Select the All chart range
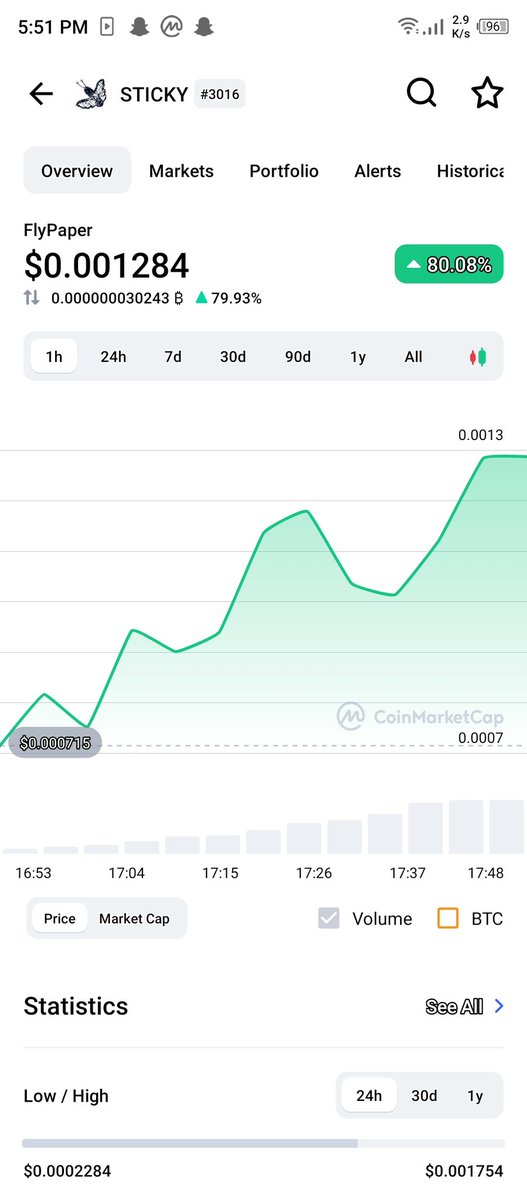 413,357
